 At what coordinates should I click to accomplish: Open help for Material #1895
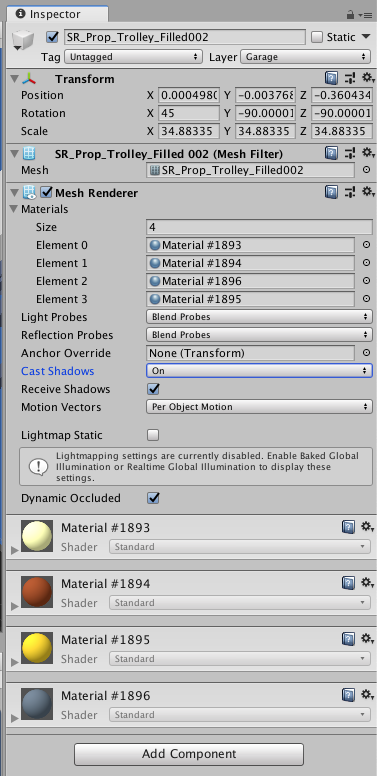coord(348,639)
